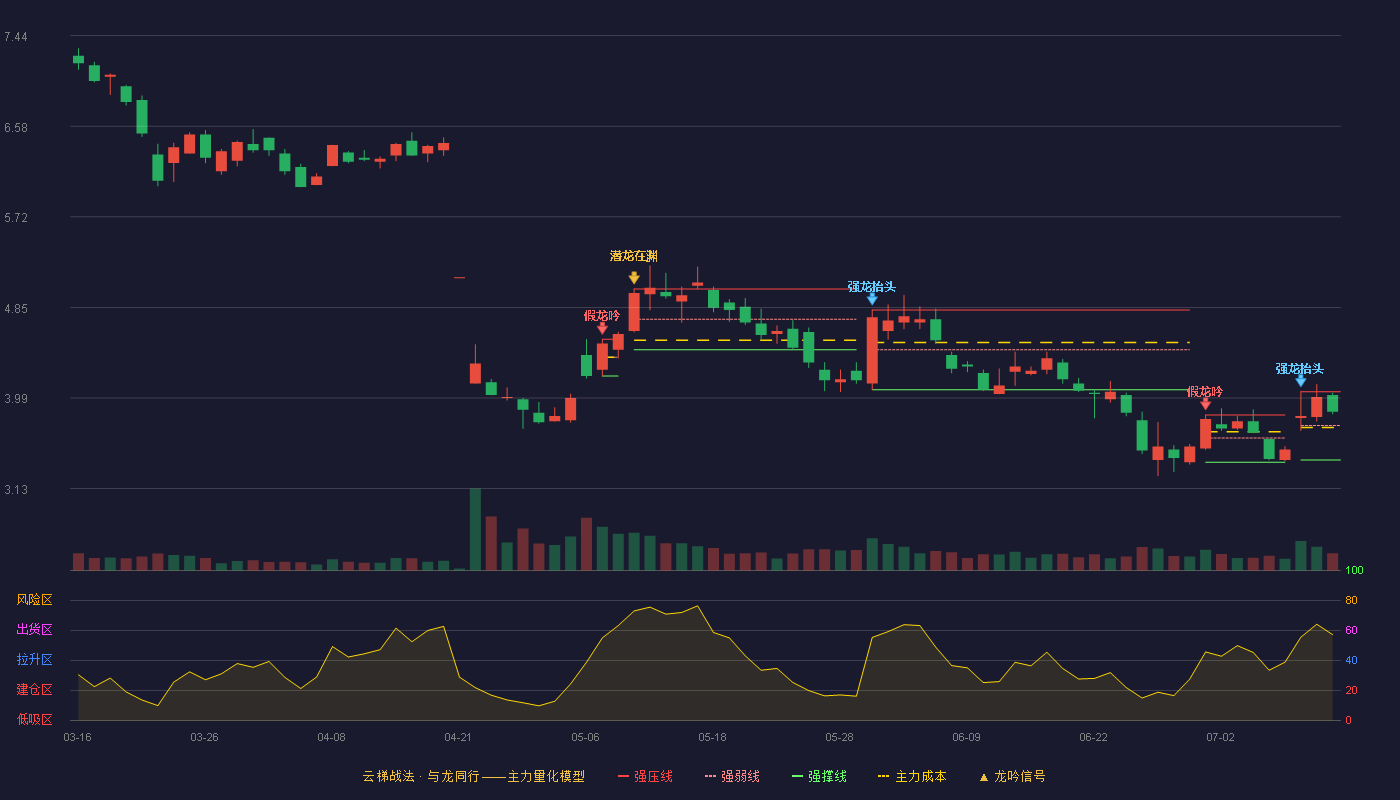
Task: Click the orange 80 indicator scale label
Action: coord(1351,600)
